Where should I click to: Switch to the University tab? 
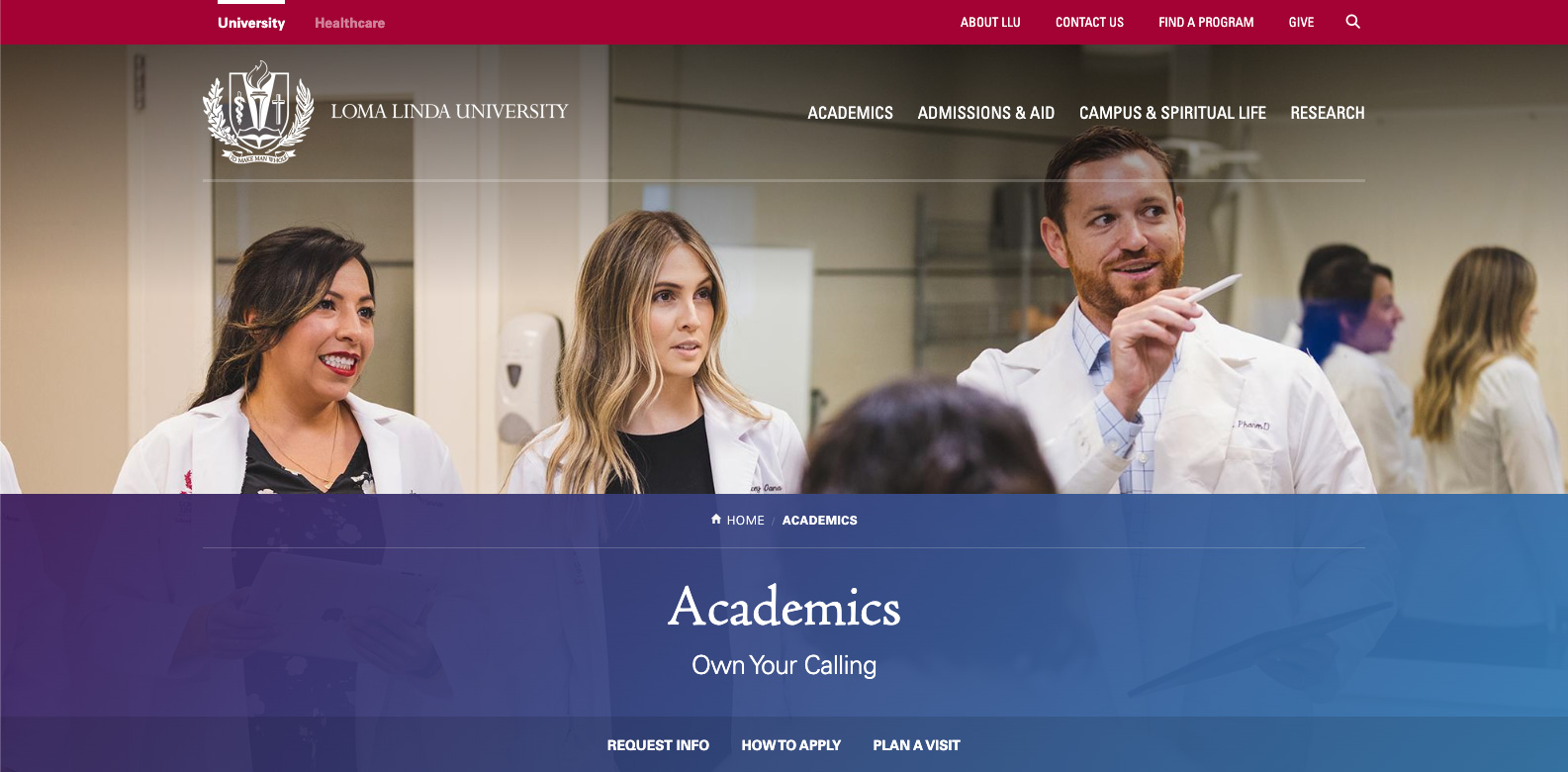(251, 23)
